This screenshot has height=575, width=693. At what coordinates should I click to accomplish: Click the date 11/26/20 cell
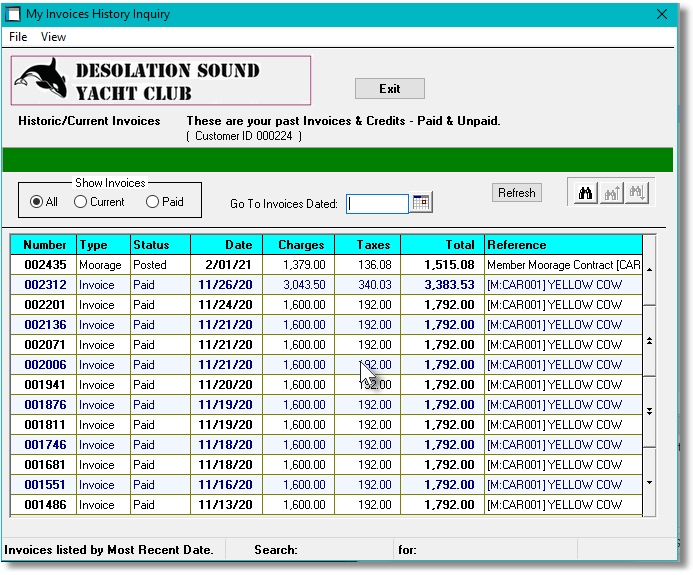tap(225, 285)
